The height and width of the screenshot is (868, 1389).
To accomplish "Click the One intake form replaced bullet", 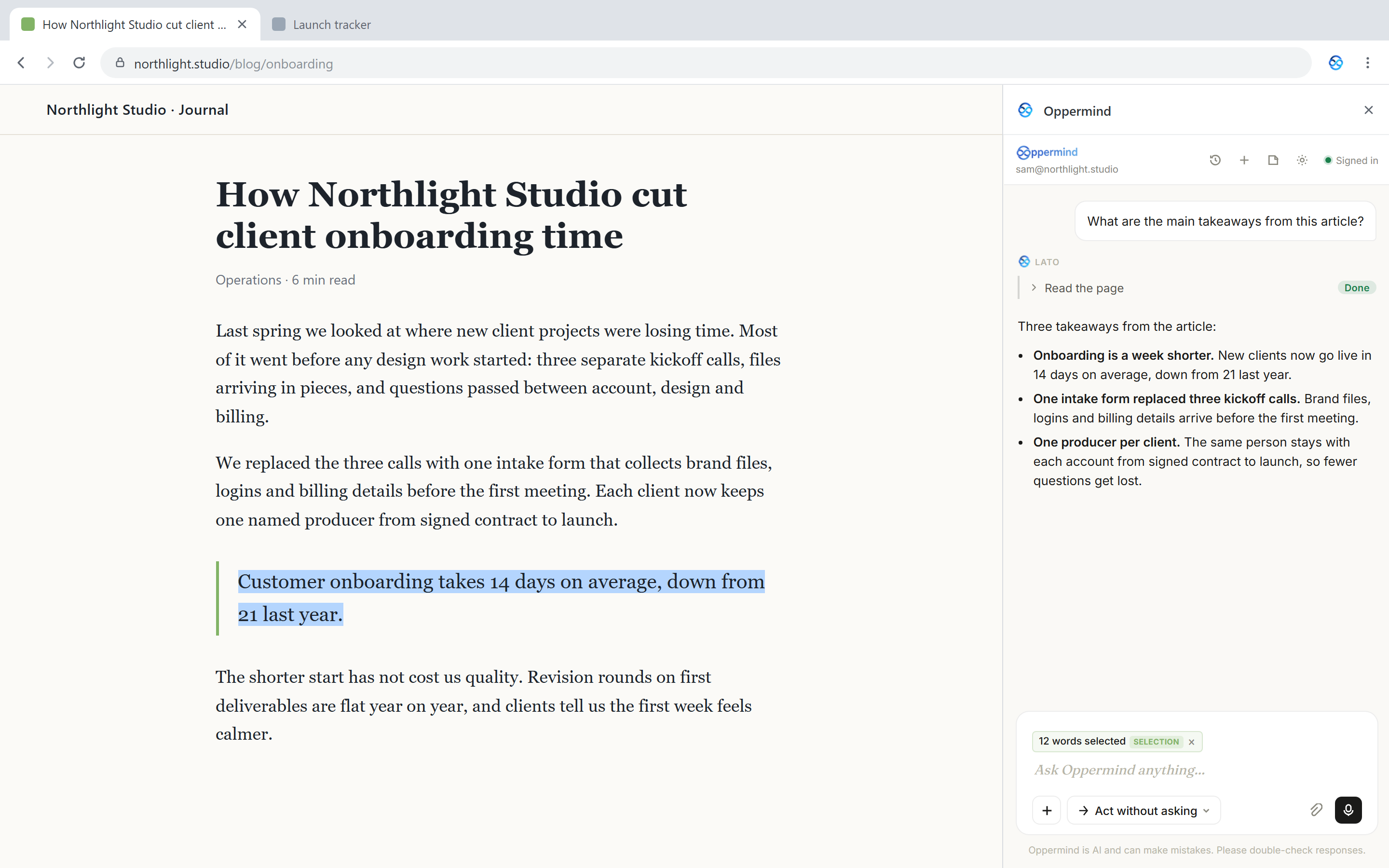I will pos(1202,408).
